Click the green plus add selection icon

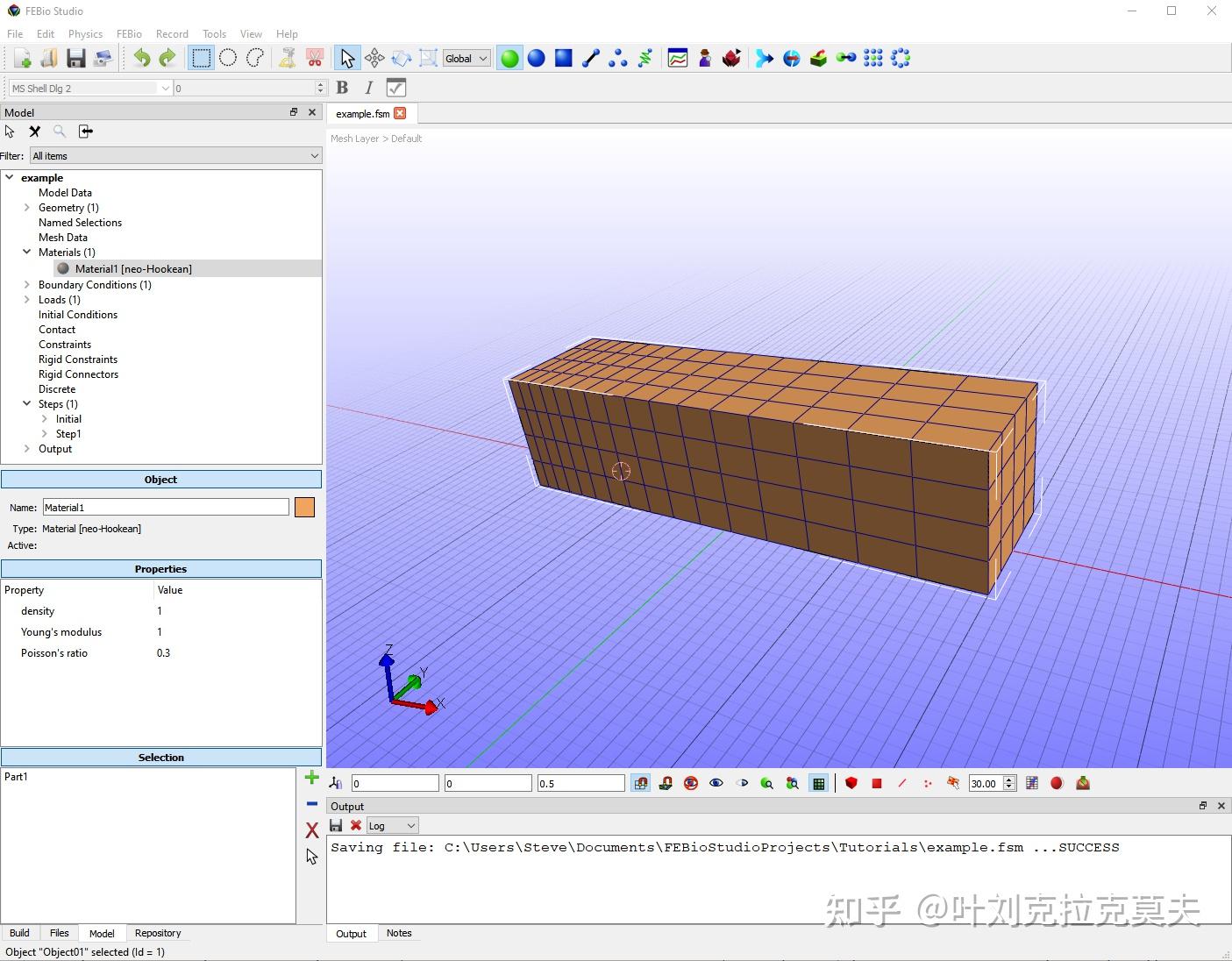pyautogui.click(x=311, y=778)
